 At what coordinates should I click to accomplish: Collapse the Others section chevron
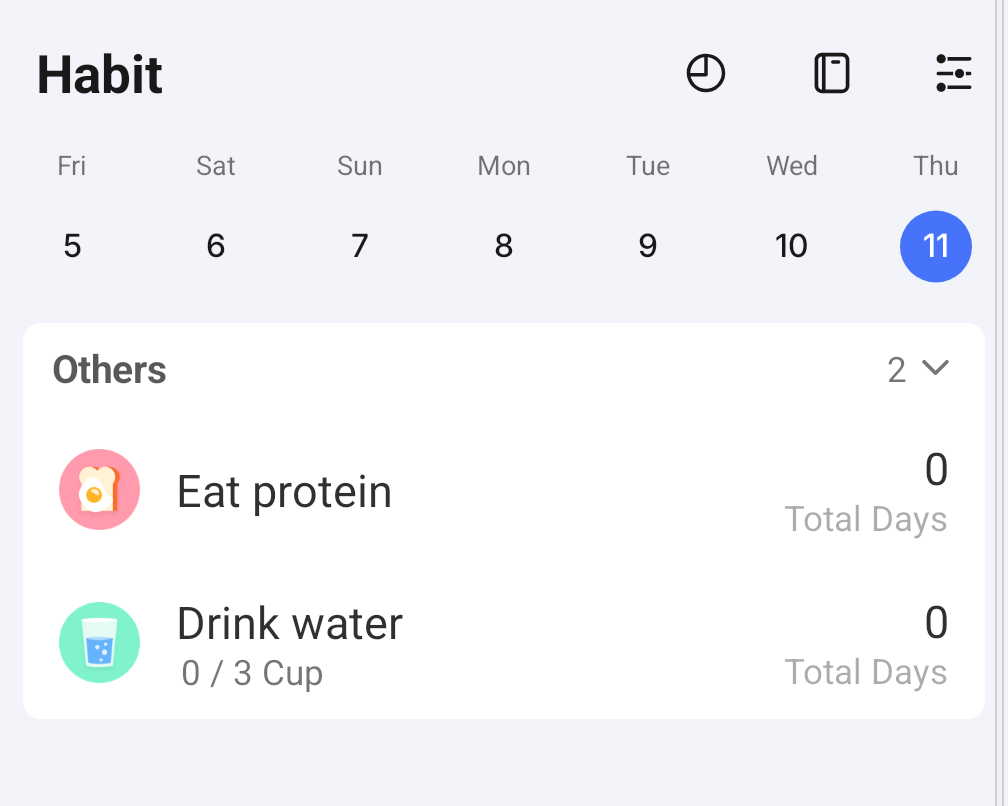click(x=935, y=369)
